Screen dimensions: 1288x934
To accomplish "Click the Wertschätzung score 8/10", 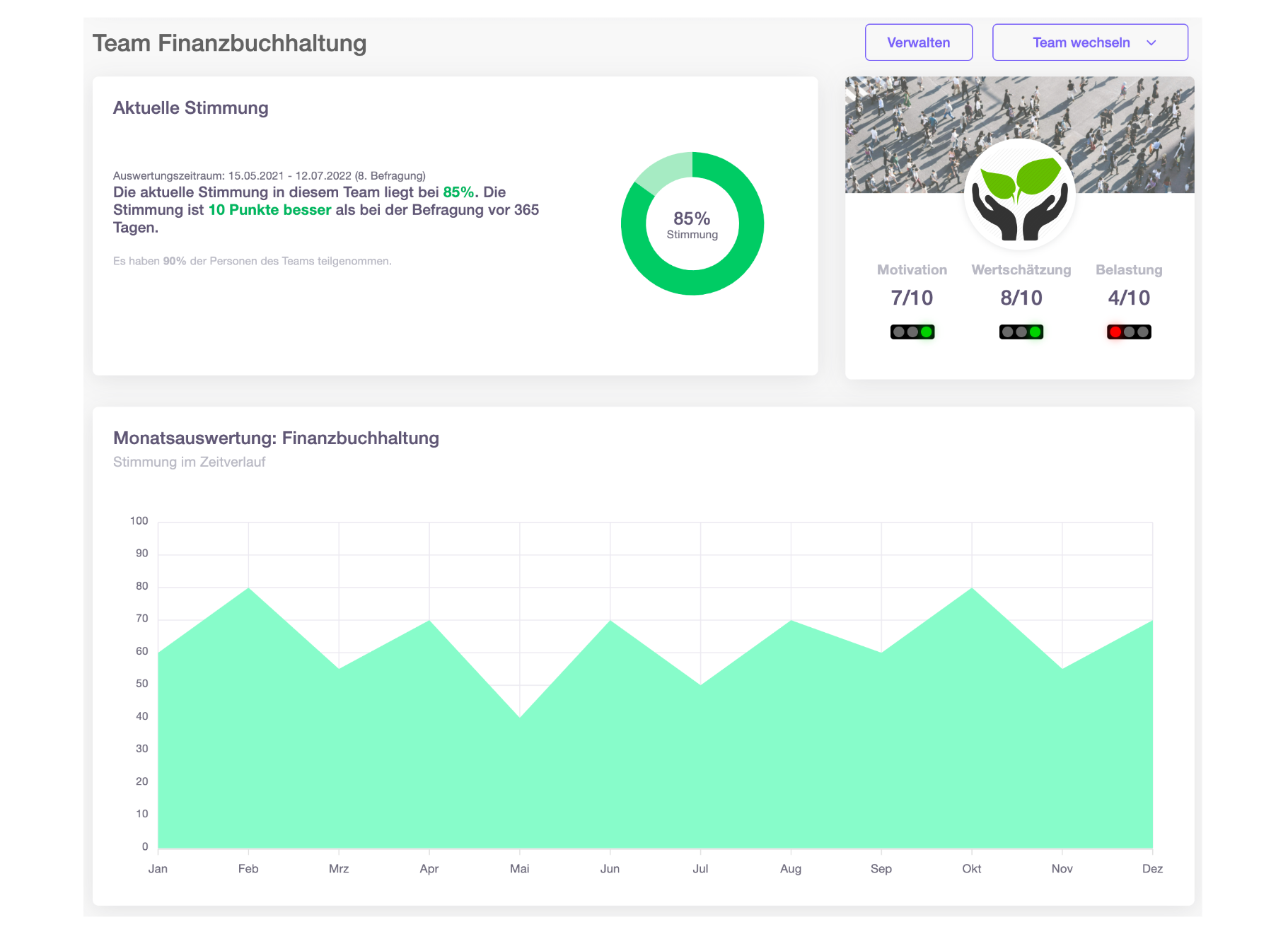I will tap(1021, 298).
